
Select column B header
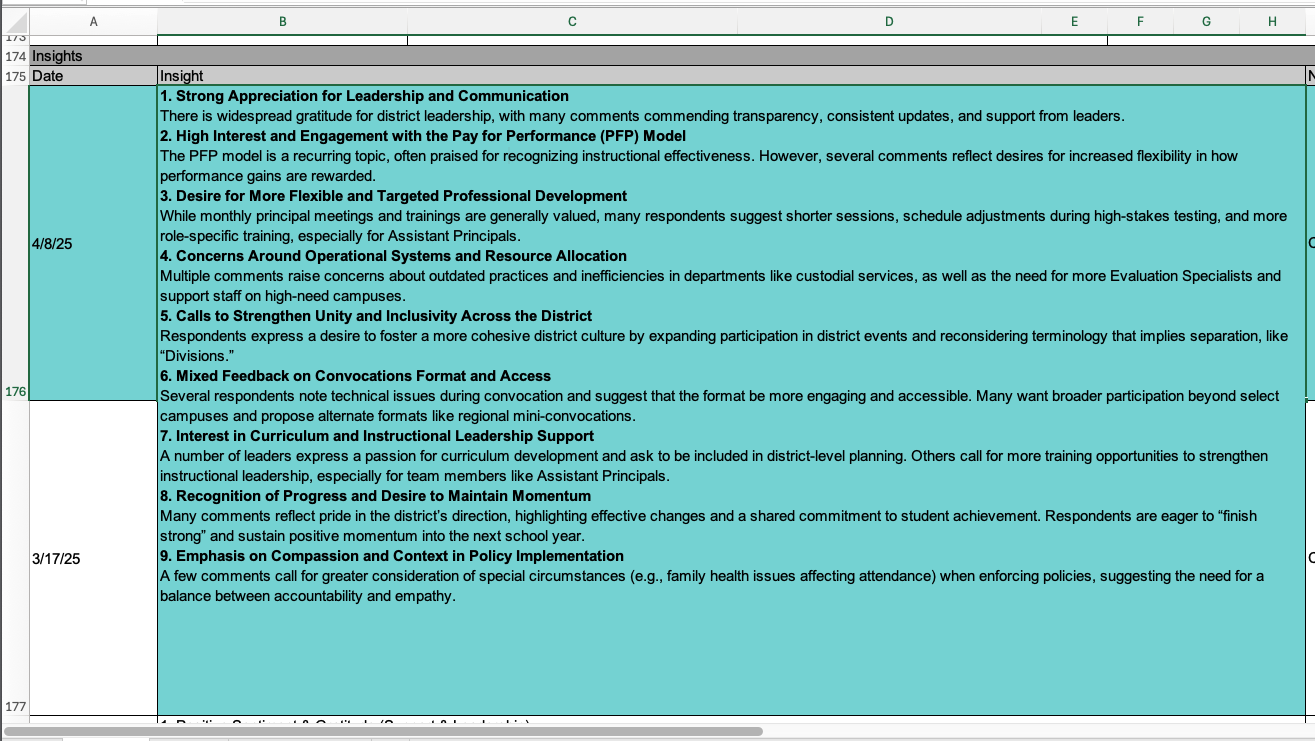(283, 21)
